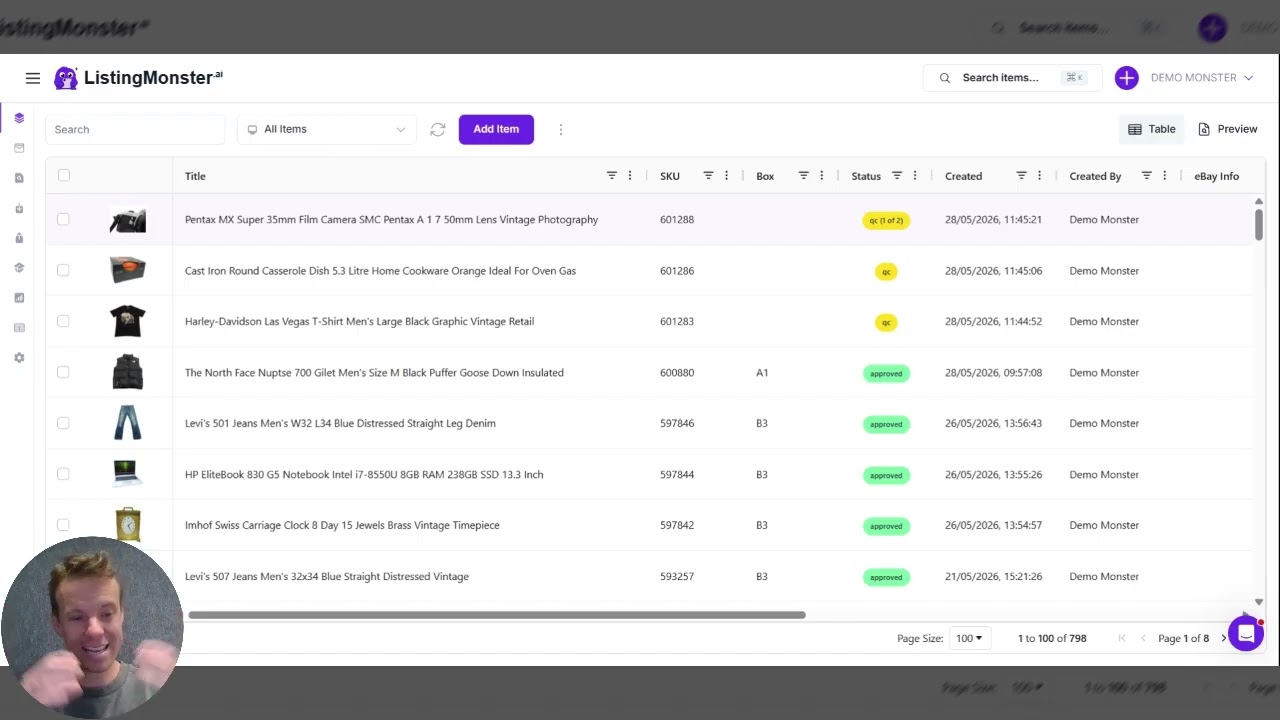Screen dimensions: 1280x720
Task: Open the Box column filter icon
Action: [803, 176]
